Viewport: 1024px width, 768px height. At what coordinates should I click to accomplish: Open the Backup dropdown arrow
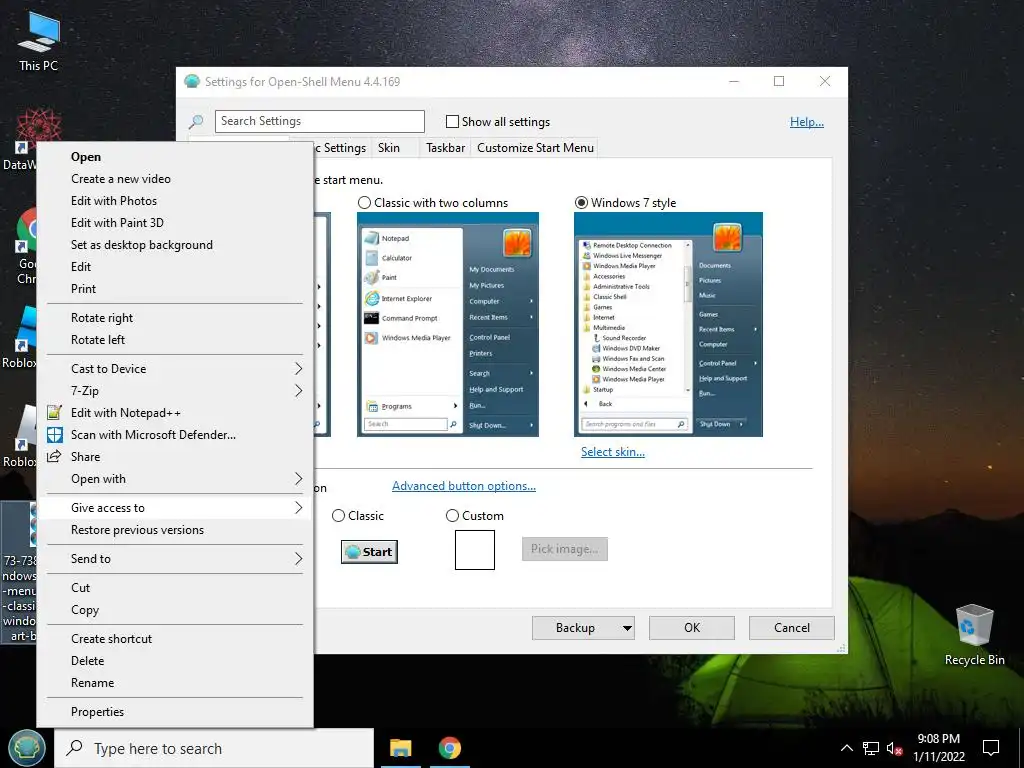tap(627, 628)
